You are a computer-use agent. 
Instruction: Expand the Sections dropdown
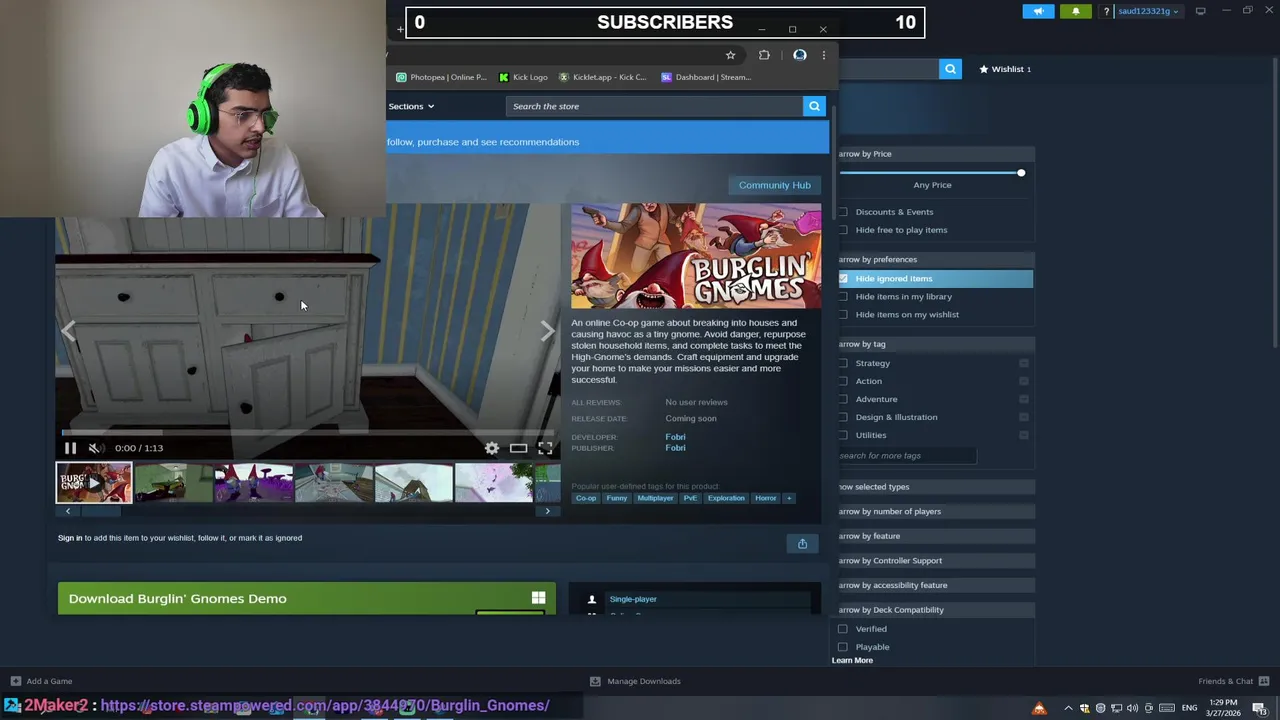coord(411,106)
